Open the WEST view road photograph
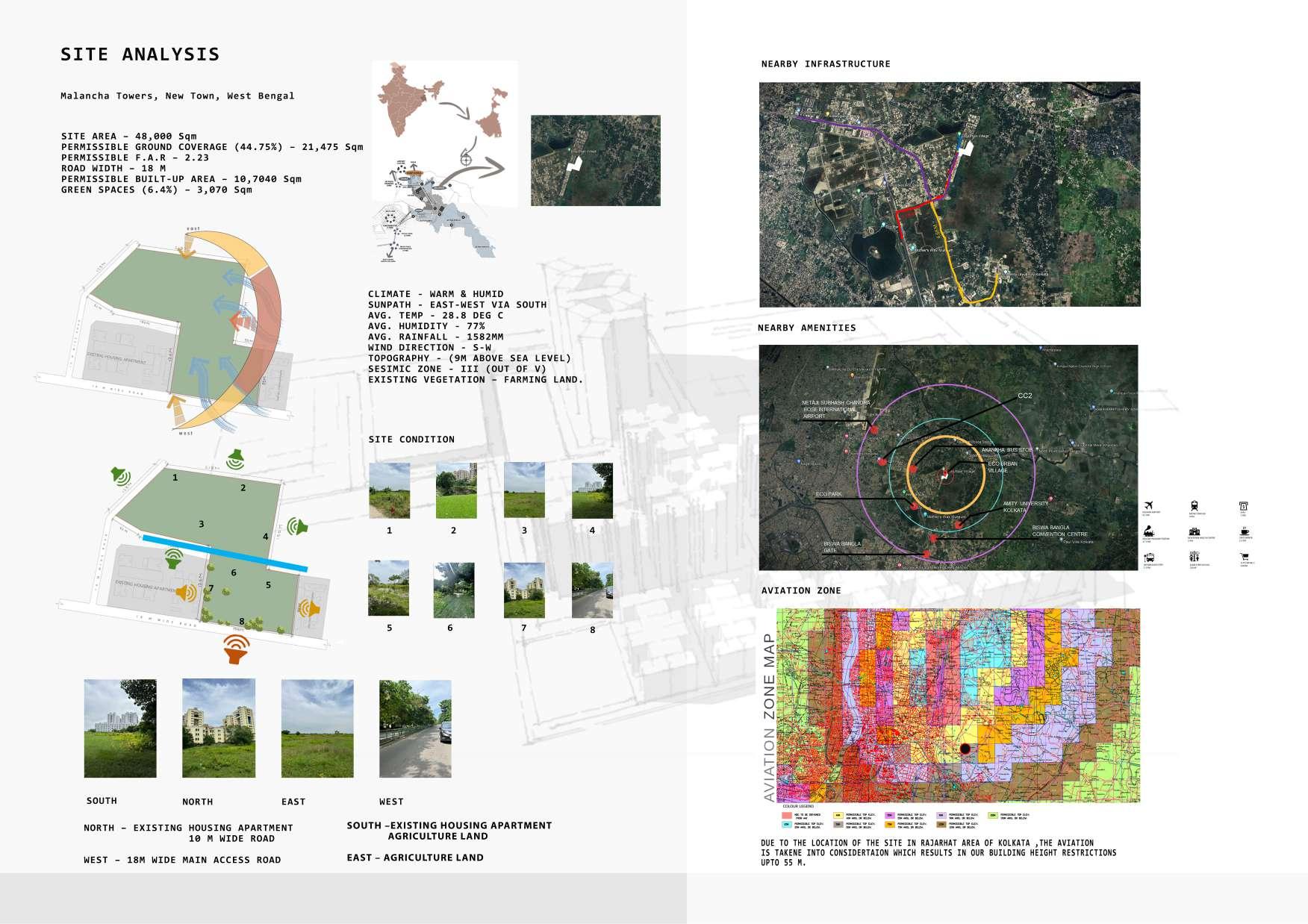This screenshot has width=1308, height=924. point(415,728)
